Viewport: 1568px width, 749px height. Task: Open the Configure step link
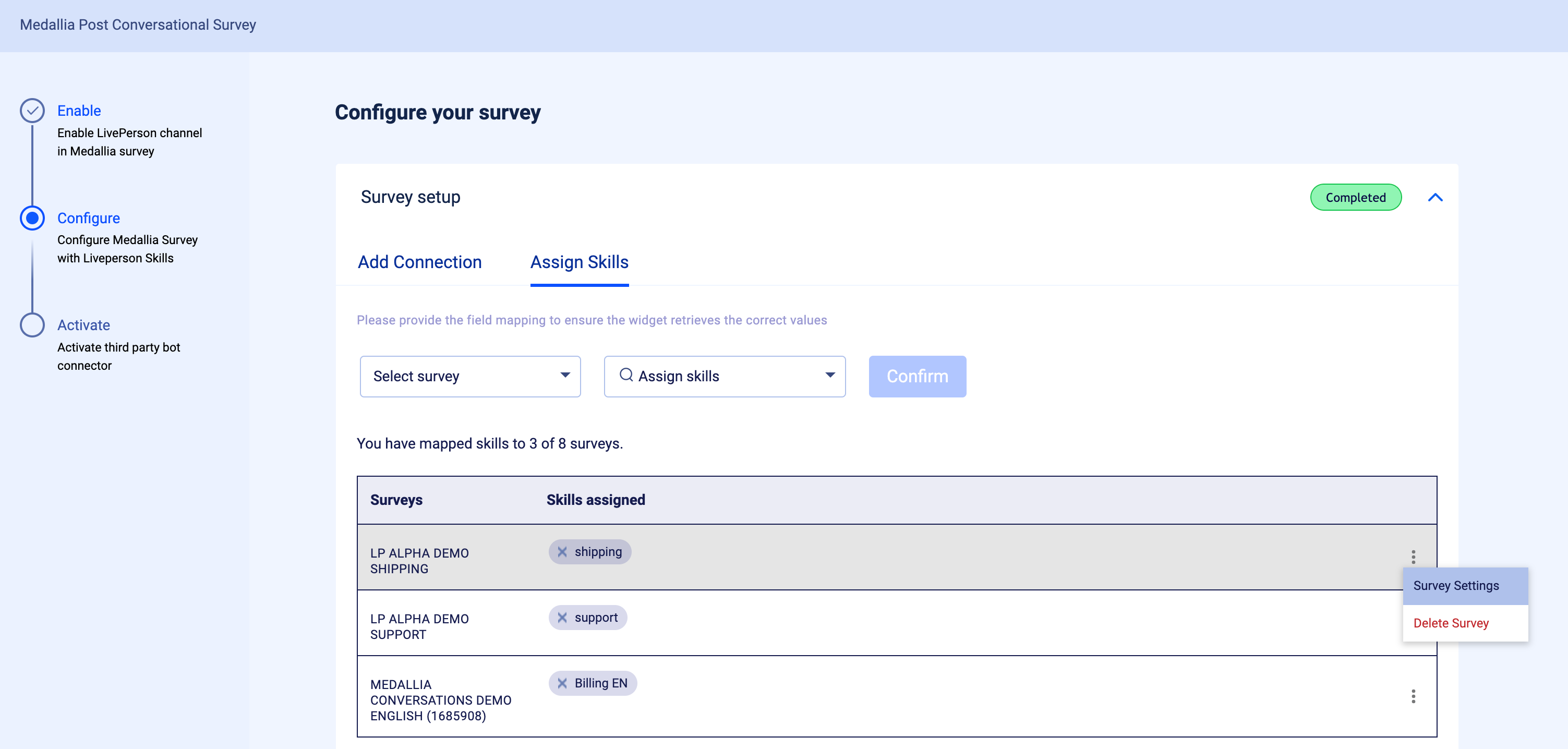click(88, 218)
